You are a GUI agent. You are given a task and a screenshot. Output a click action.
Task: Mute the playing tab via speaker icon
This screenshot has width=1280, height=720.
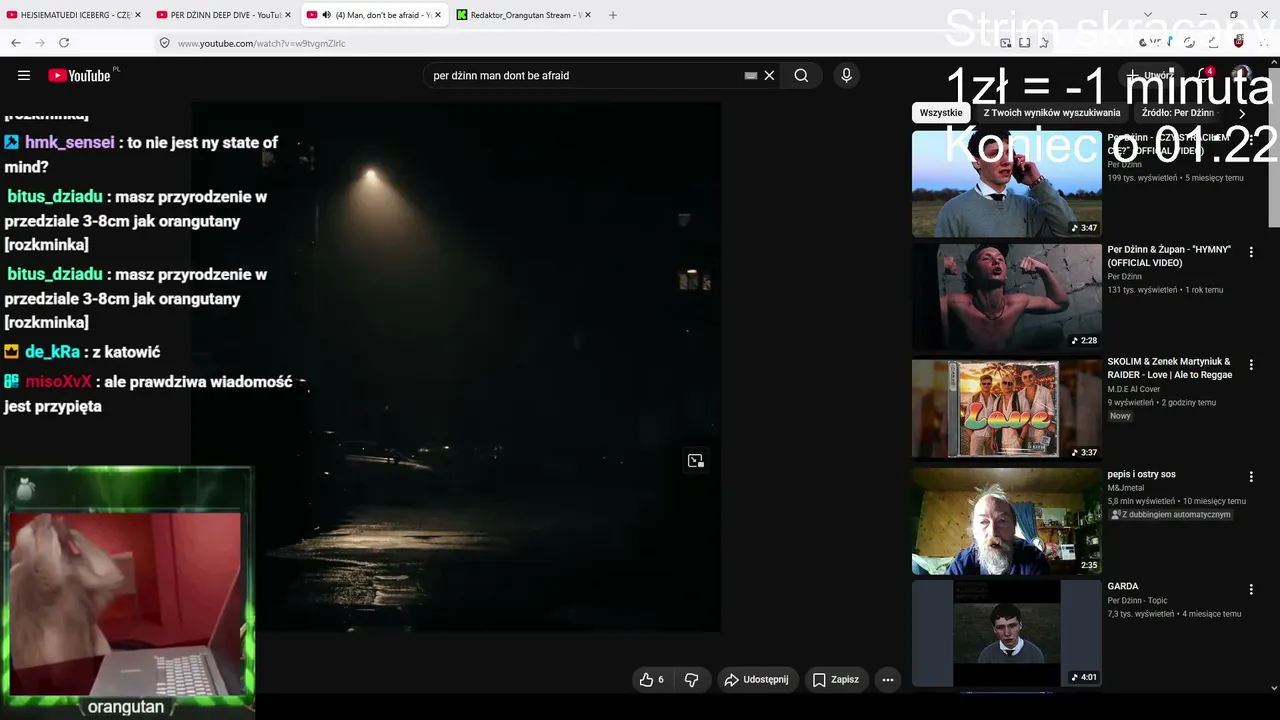click(327, 15)
